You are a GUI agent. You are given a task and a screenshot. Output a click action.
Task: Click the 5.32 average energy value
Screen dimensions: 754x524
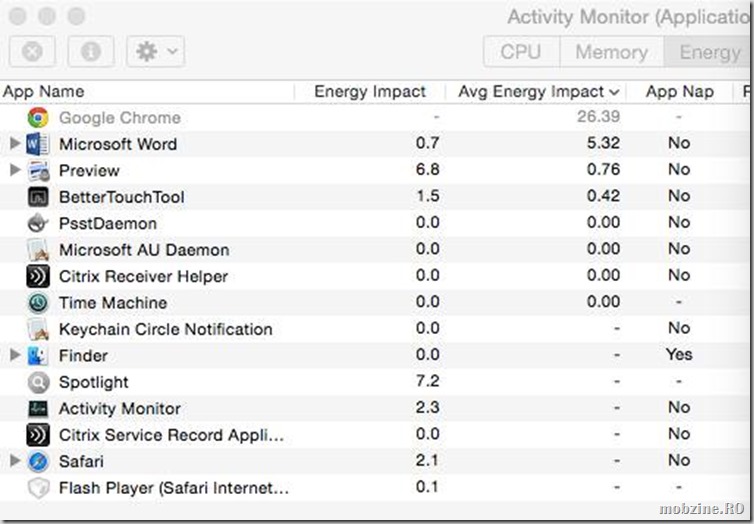603,143
